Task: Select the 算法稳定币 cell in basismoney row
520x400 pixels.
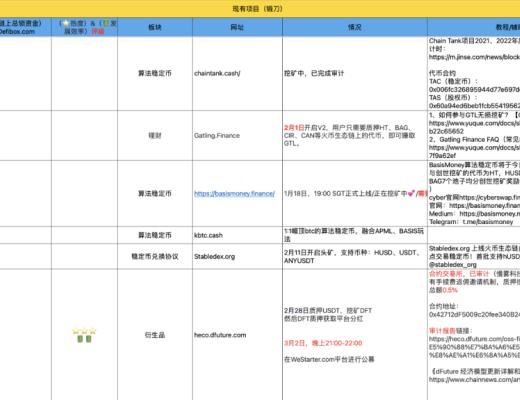Action: 155,194
